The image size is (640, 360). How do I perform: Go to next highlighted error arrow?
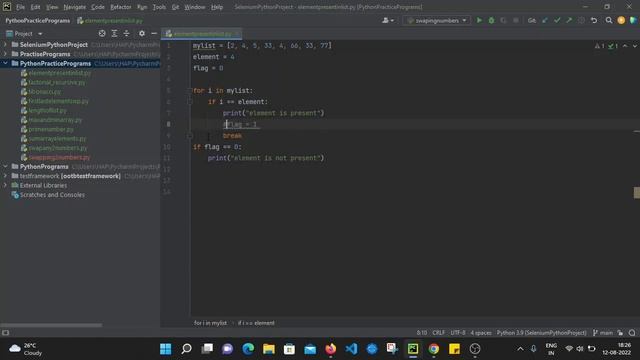click(x=635, y=46)
